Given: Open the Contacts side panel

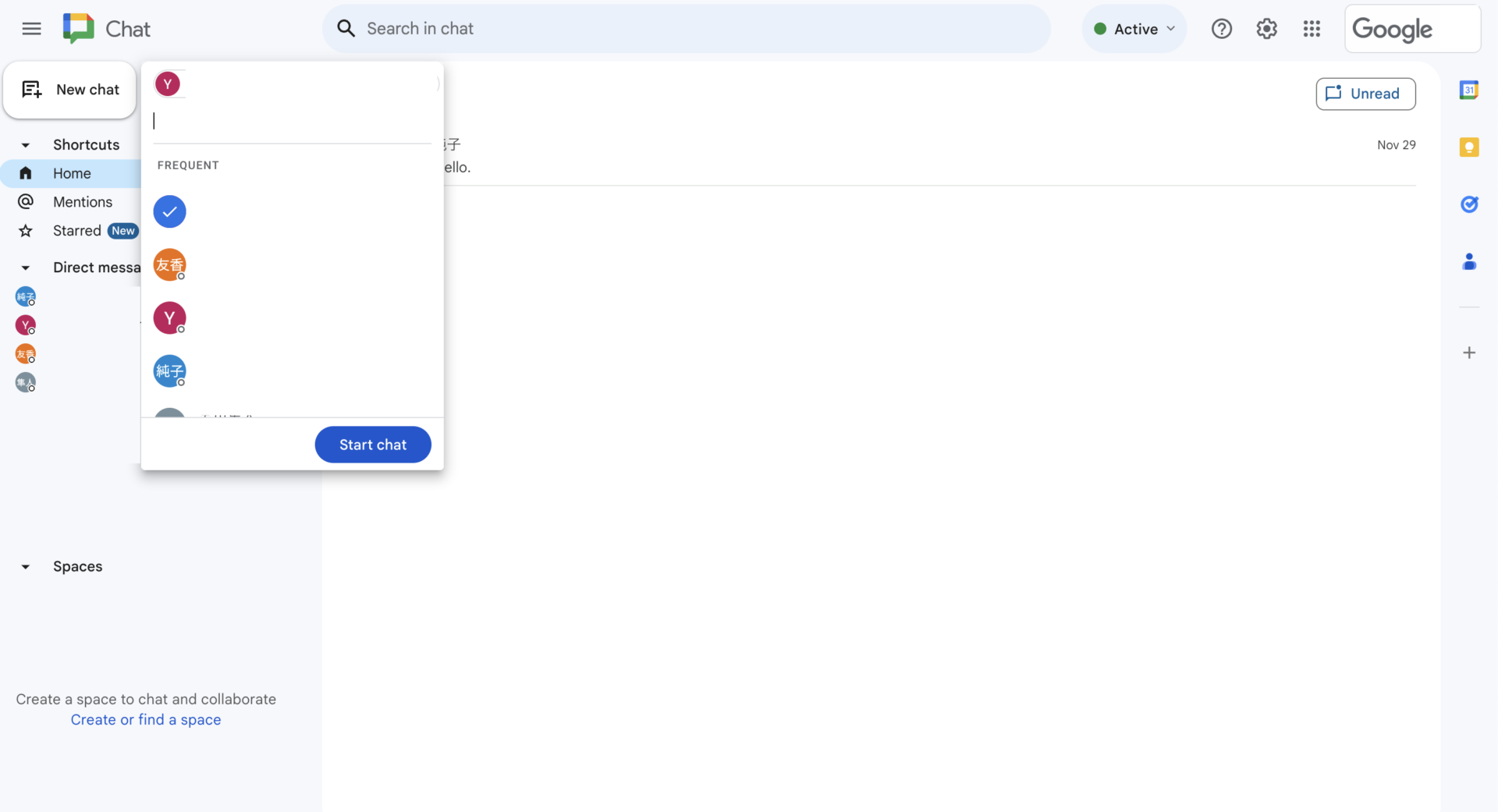Looking at the screenshot, I should point(1470,262).
